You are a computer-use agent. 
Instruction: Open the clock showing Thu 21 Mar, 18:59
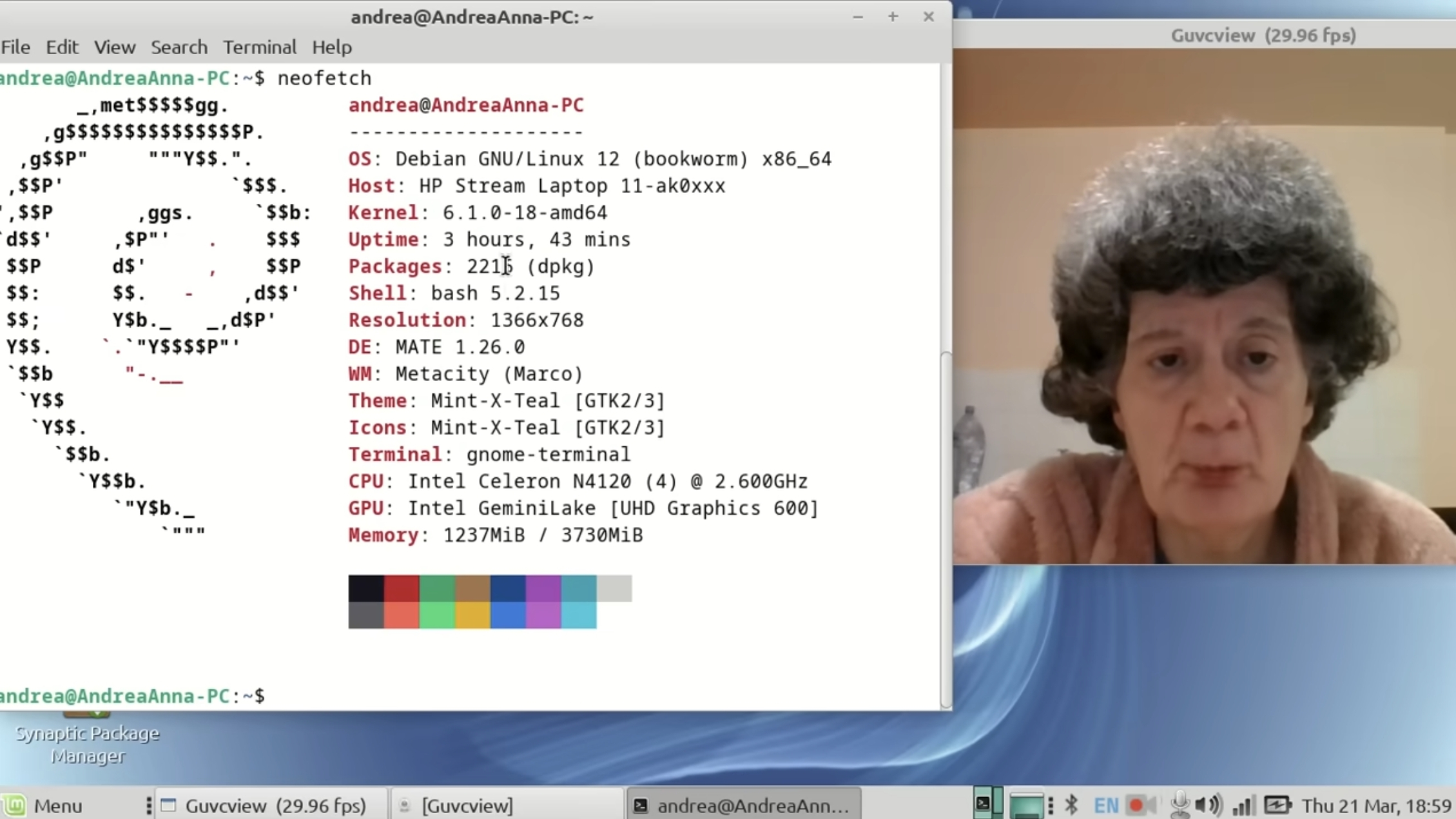tap(1376, 805)
